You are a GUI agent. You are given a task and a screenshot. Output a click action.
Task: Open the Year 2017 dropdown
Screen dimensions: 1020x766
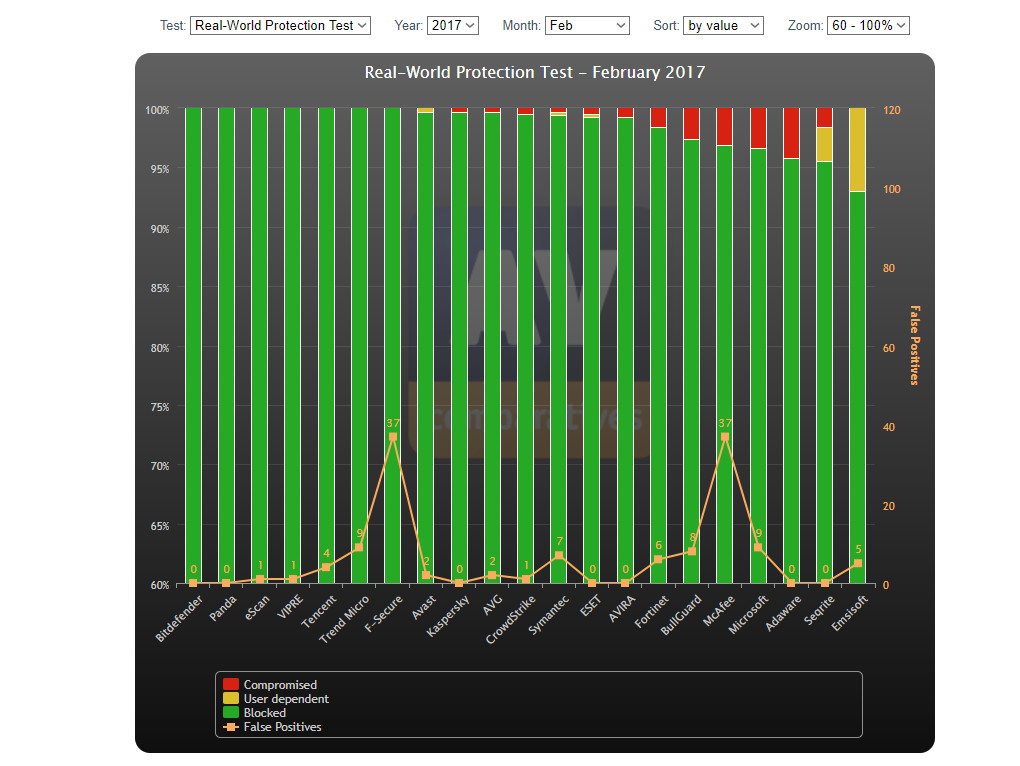pyautogui.click(x=453, y=25)
